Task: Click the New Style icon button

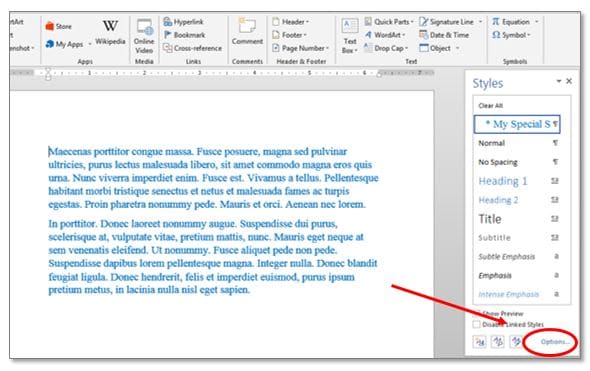Action: (480, 342)
